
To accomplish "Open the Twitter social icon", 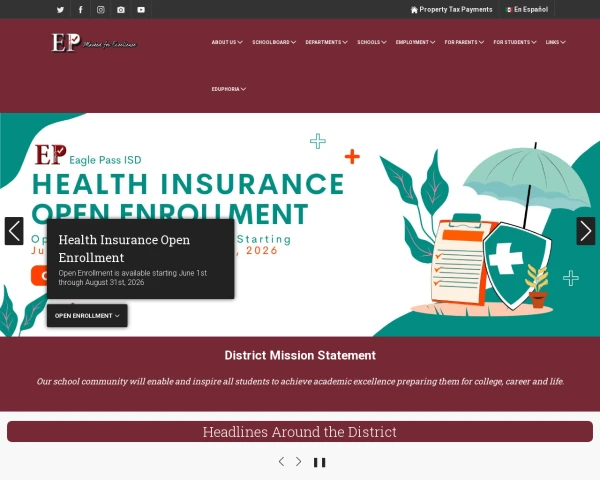I will pyautogui.click(x=60, y=10).
